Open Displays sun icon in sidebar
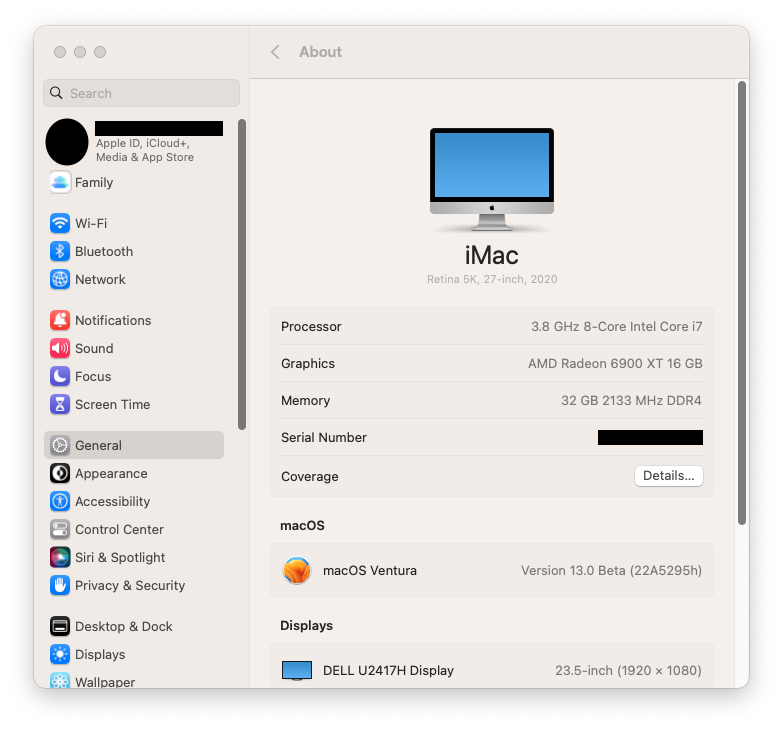This screenshot has height=730, width=783. 60,654
